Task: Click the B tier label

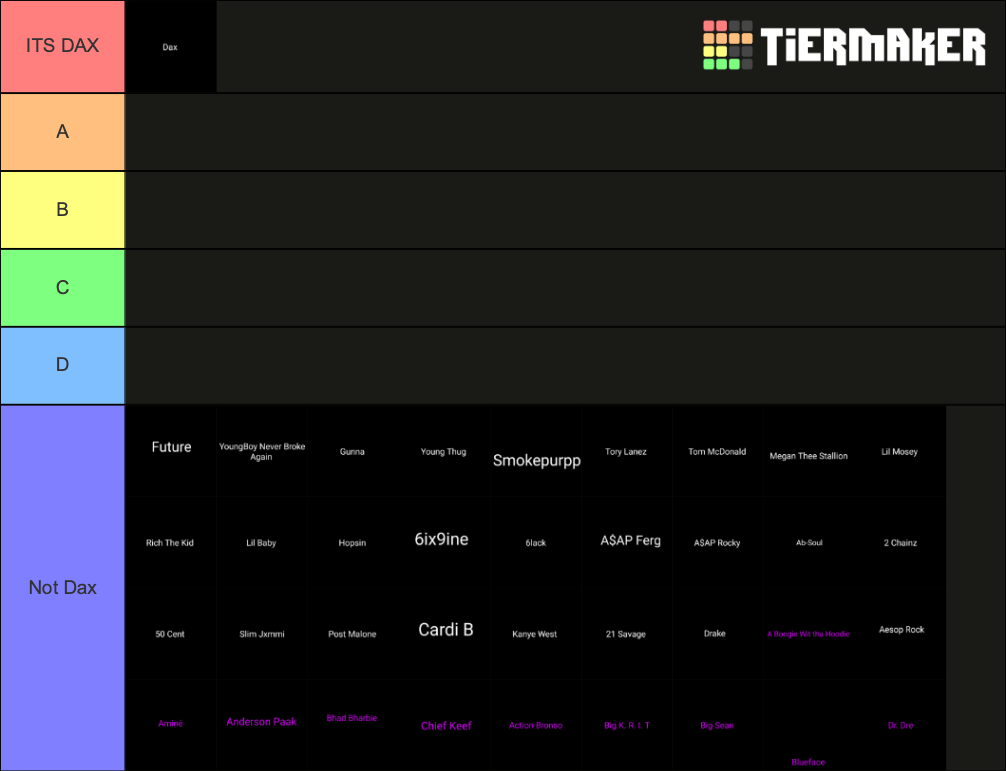Action: 62,209
